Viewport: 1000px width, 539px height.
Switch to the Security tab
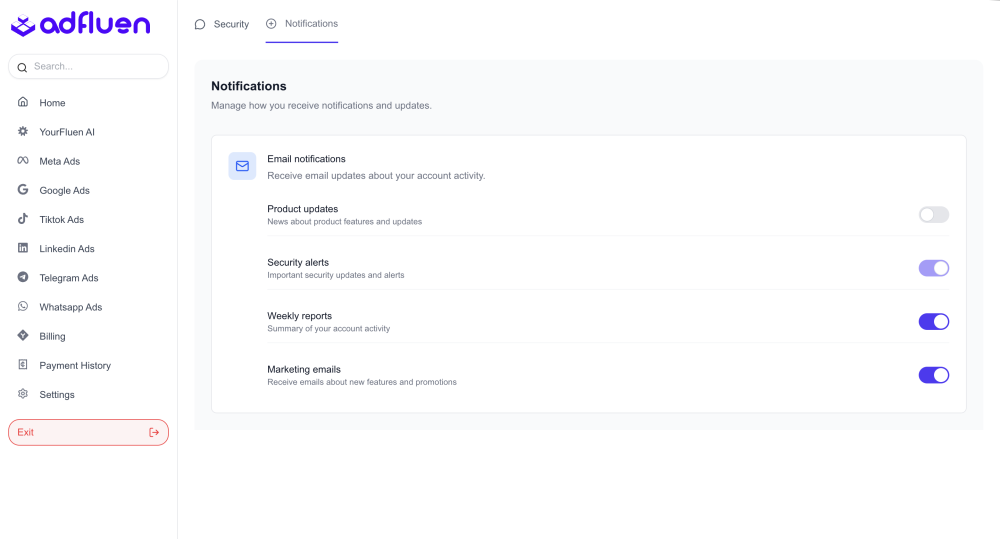point(222,24)
